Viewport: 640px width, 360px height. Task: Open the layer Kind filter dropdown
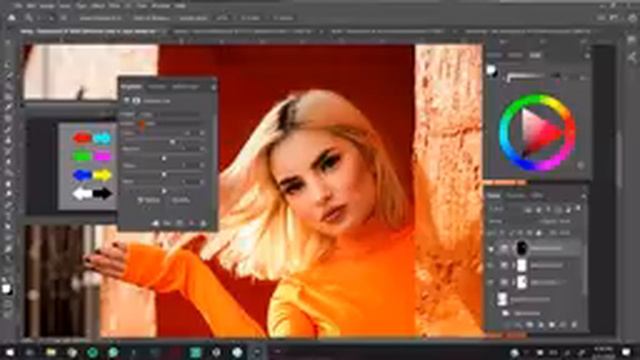(x=504, y=209)
